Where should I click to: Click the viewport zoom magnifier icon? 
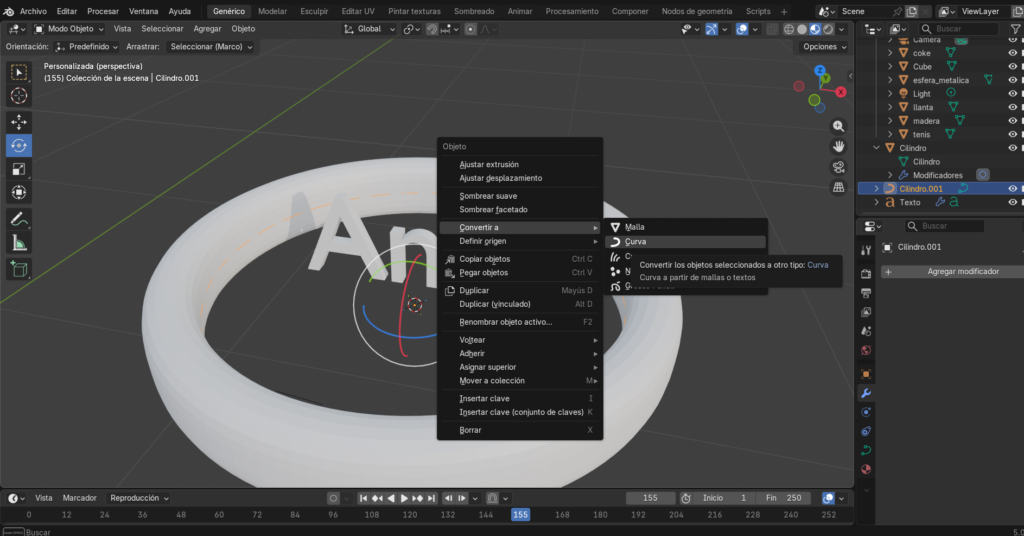[x=838, y=126]
